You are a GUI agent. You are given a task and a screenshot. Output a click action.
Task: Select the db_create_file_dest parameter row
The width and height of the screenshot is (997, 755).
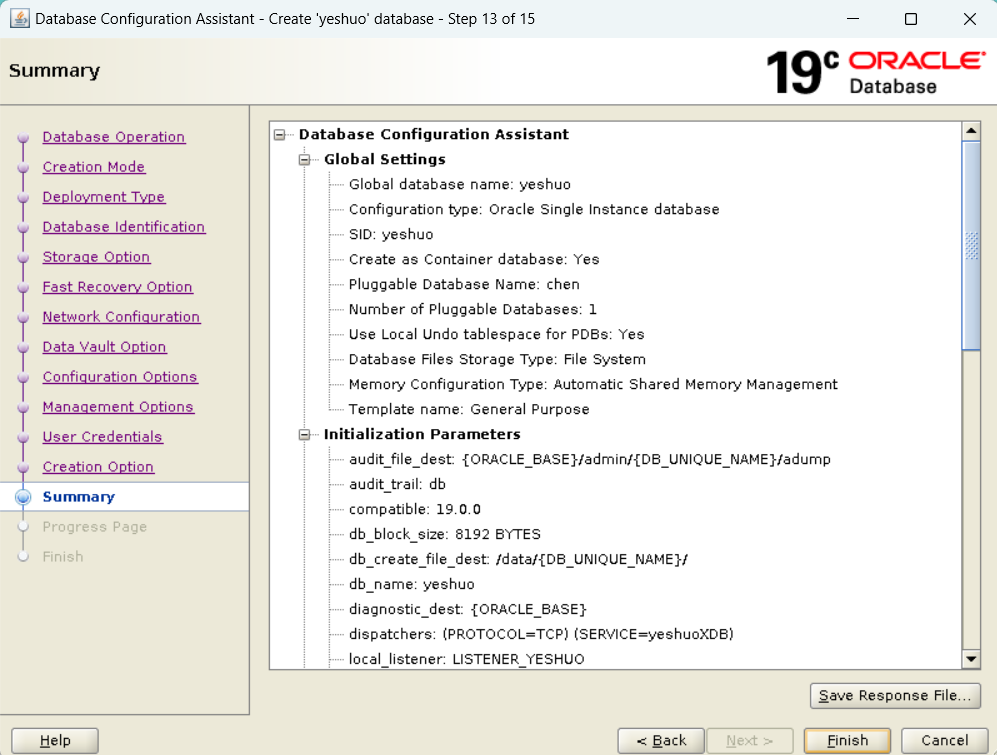[x=518, y=560]
